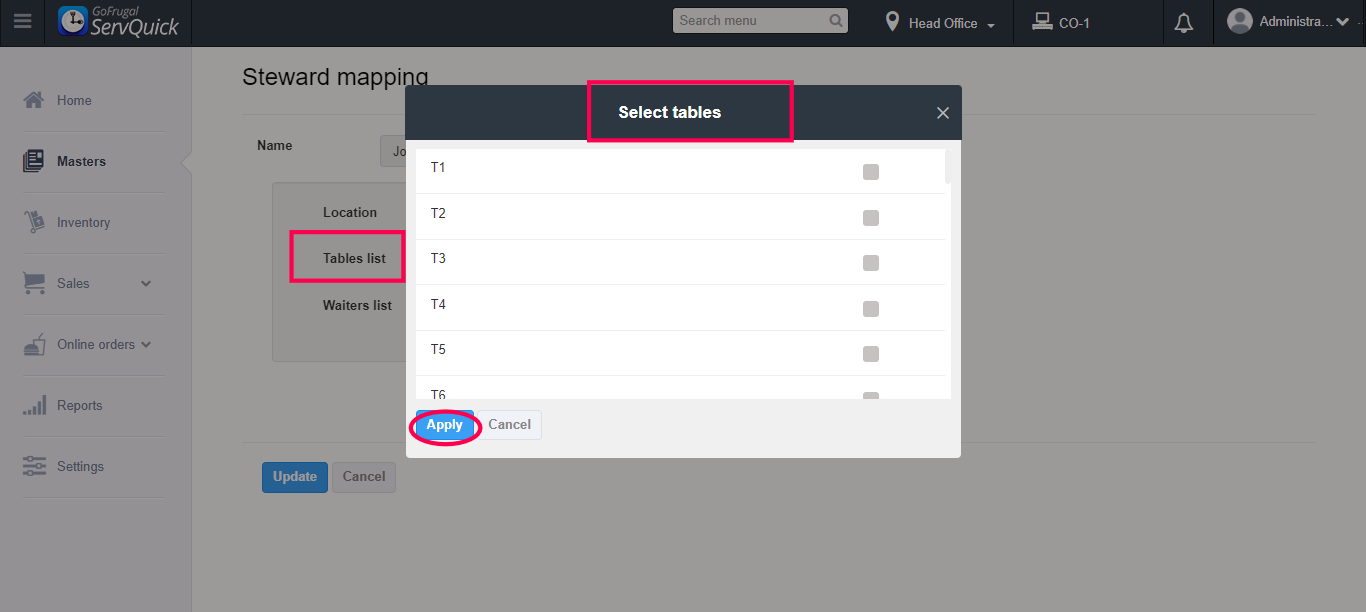This screenshot has height=612, width=1366.
Task: Check the T1 table checkbox
Action: pos(870,172)
